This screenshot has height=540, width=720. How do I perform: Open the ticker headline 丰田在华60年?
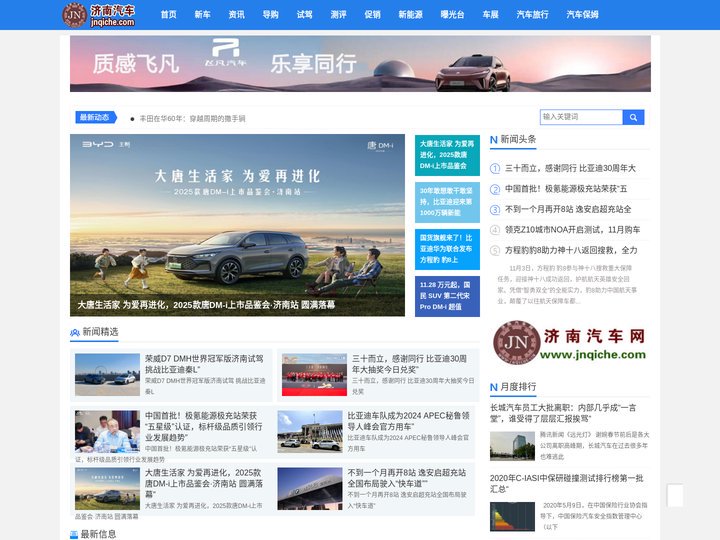tap(192, 118)
